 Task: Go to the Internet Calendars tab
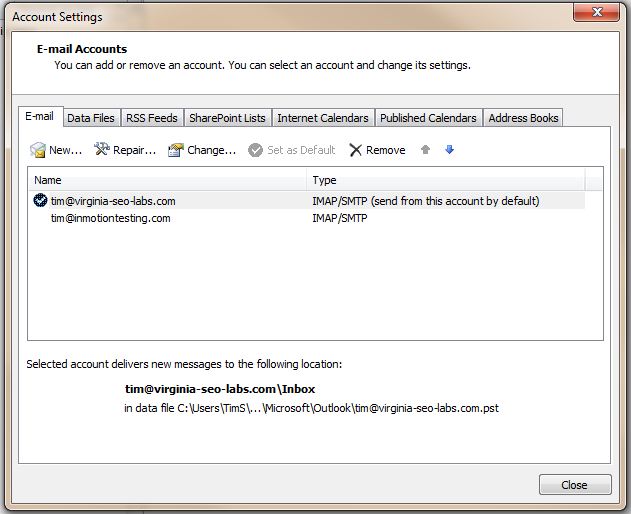coord(322,118)
